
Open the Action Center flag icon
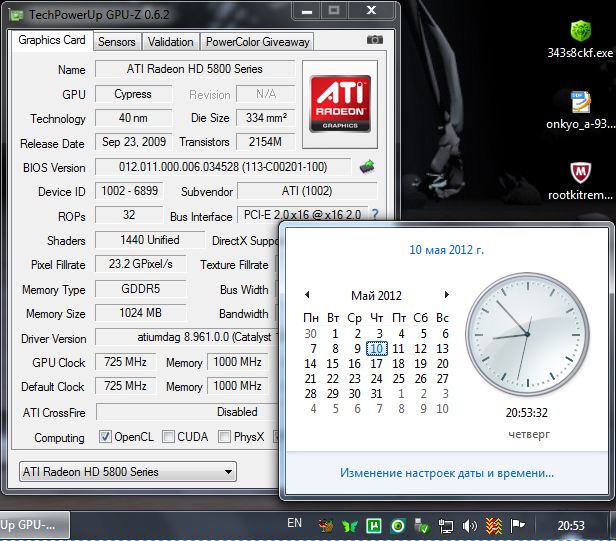[x=517, y=526]
